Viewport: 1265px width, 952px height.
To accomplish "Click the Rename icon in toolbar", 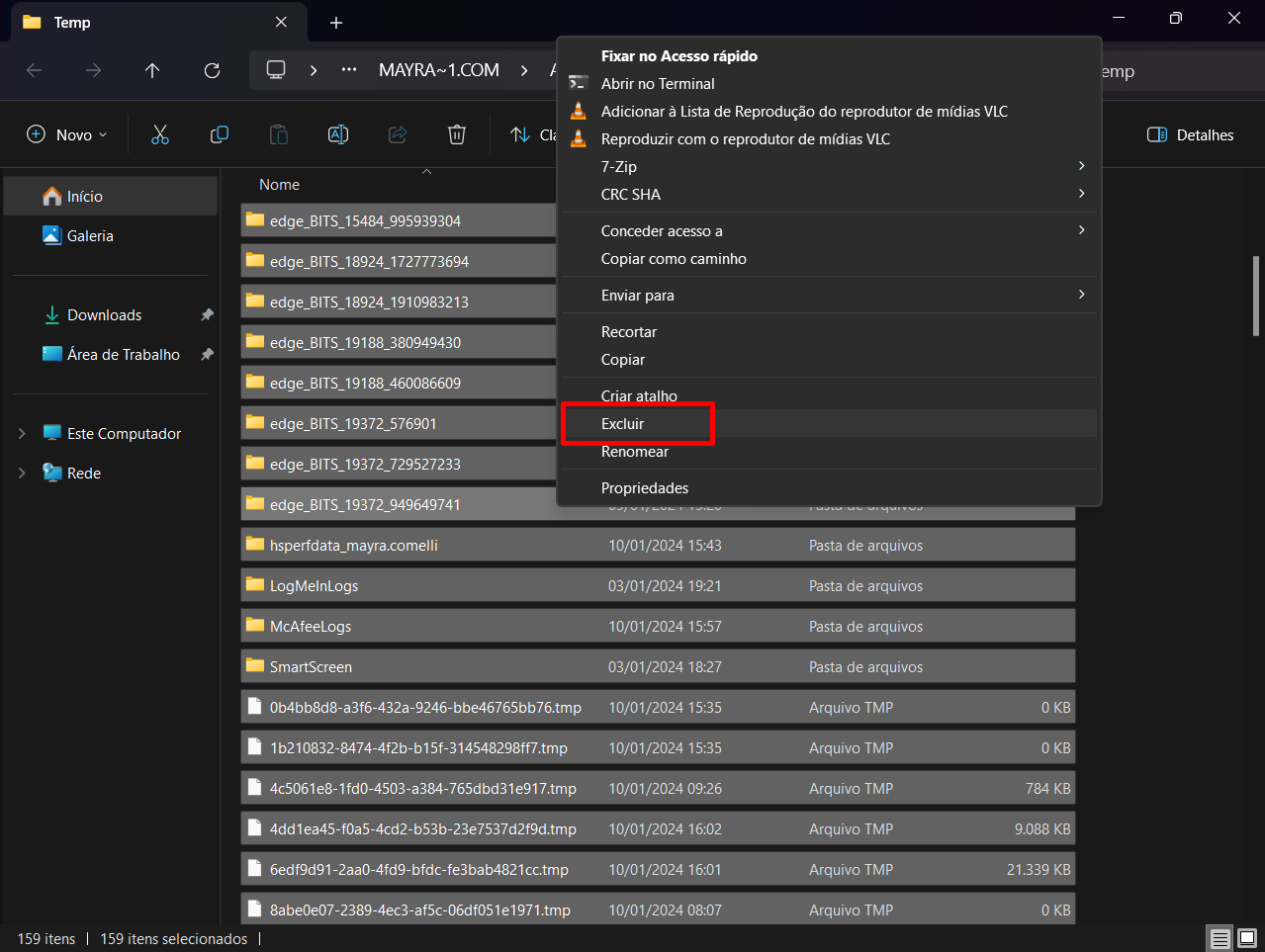I will 338,135.
